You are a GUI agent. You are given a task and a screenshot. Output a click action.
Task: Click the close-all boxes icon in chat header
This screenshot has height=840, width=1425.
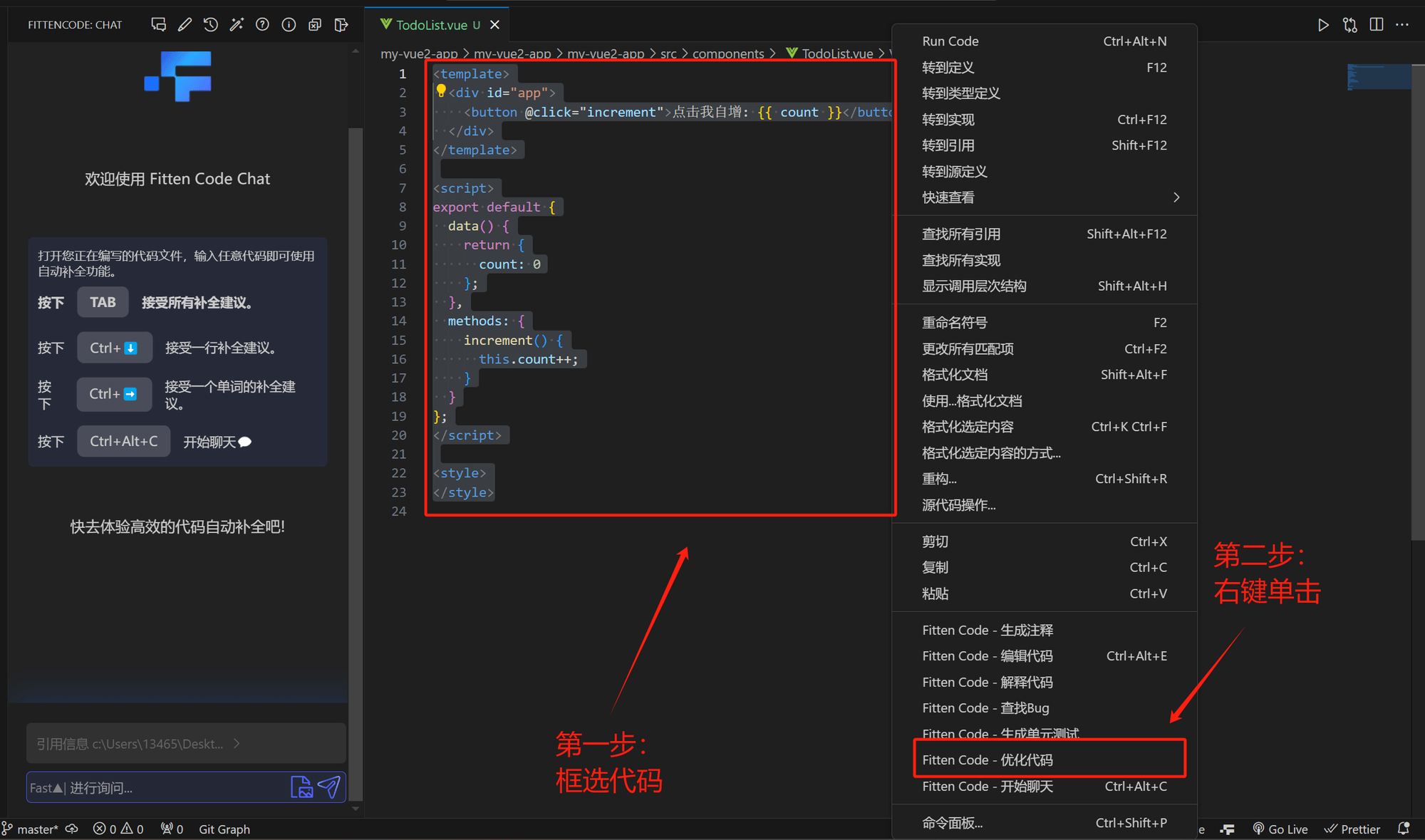tap(315, 25)
